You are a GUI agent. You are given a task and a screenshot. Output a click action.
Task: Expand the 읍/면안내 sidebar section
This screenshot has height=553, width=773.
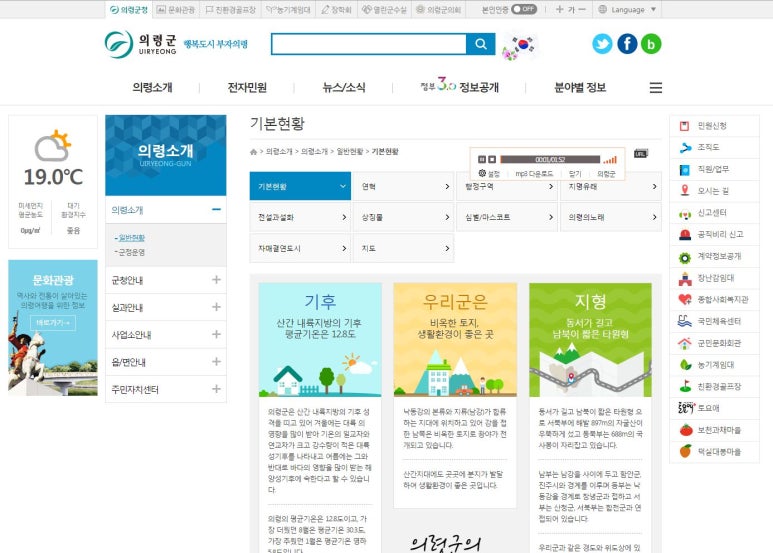(216, 362)
